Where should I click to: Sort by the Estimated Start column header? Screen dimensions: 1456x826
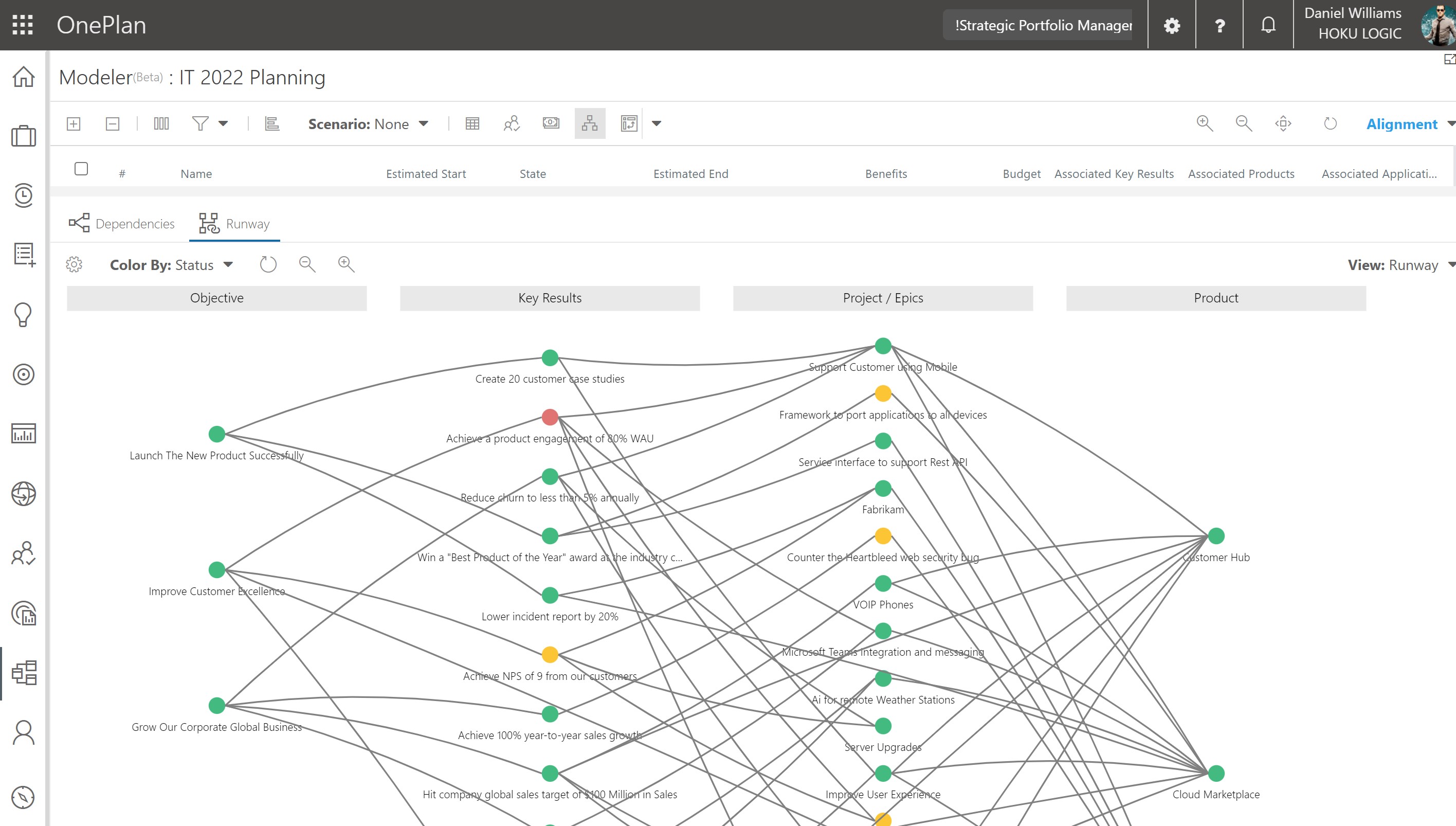[x=426, y=174]
